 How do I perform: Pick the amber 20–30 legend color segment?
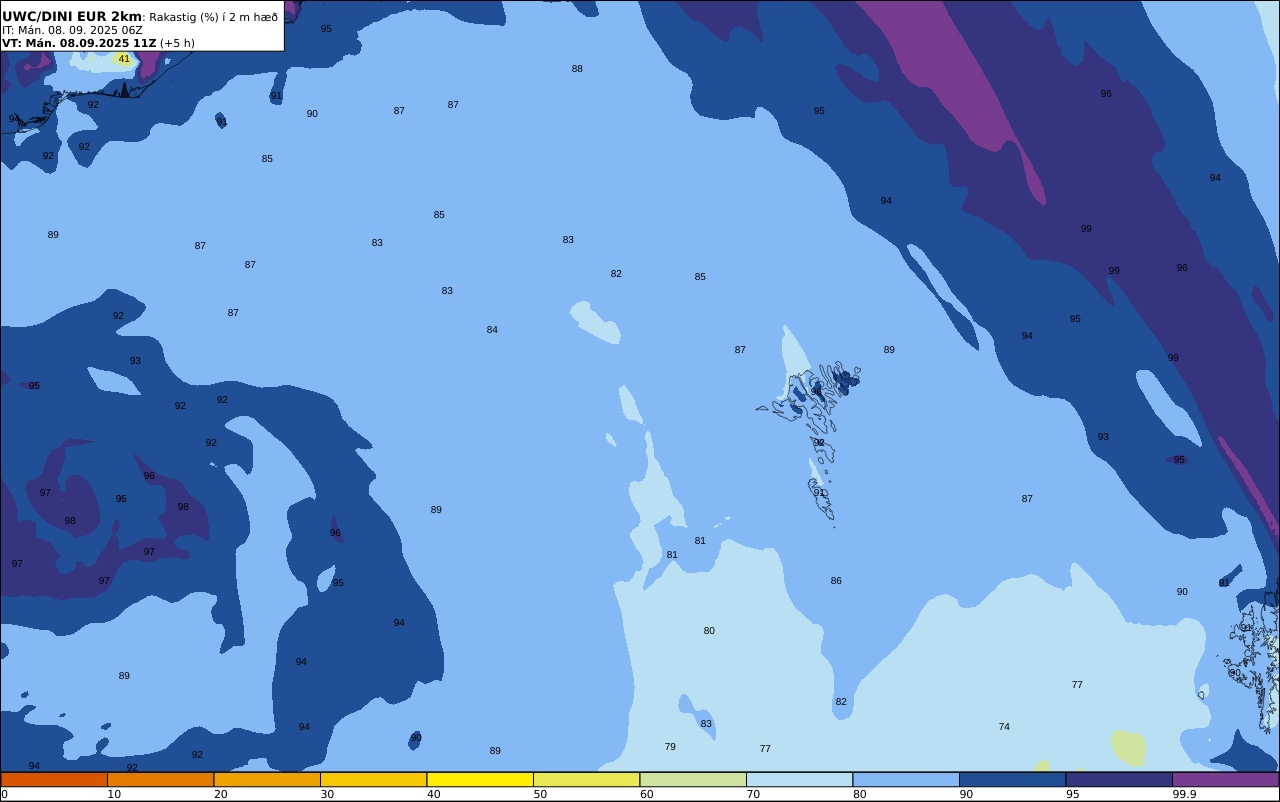[x=267, y=779]
